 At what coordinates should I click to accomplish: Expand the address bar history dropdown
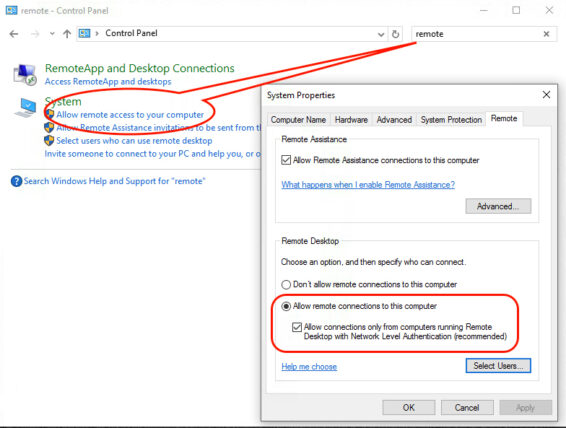(381, 34)
